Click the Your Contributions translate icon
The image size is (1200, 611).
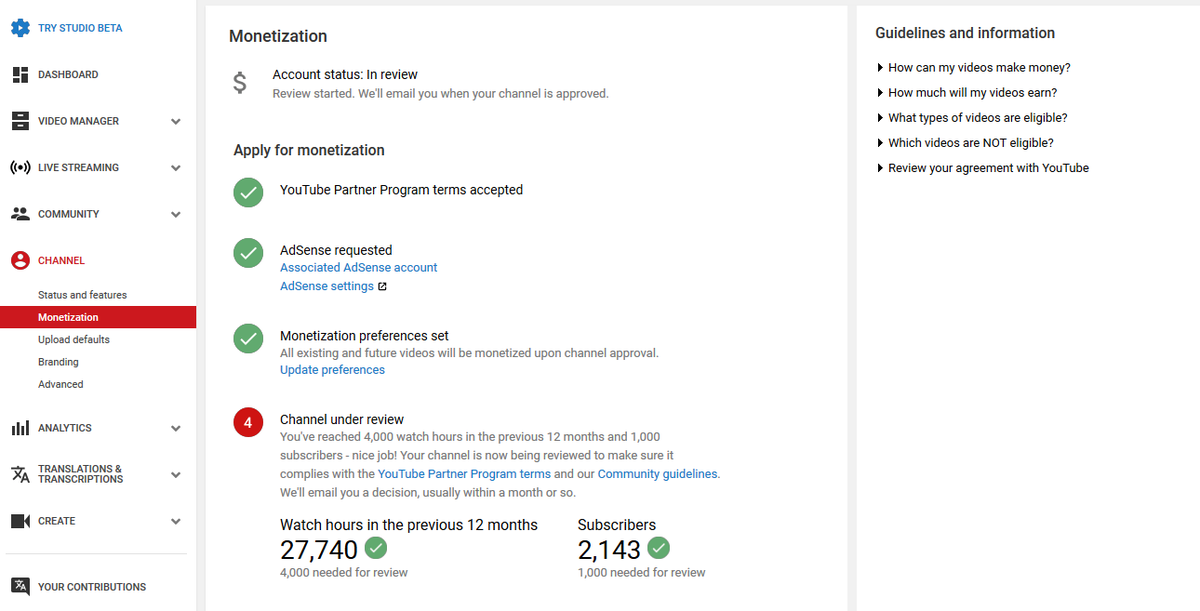20,587
